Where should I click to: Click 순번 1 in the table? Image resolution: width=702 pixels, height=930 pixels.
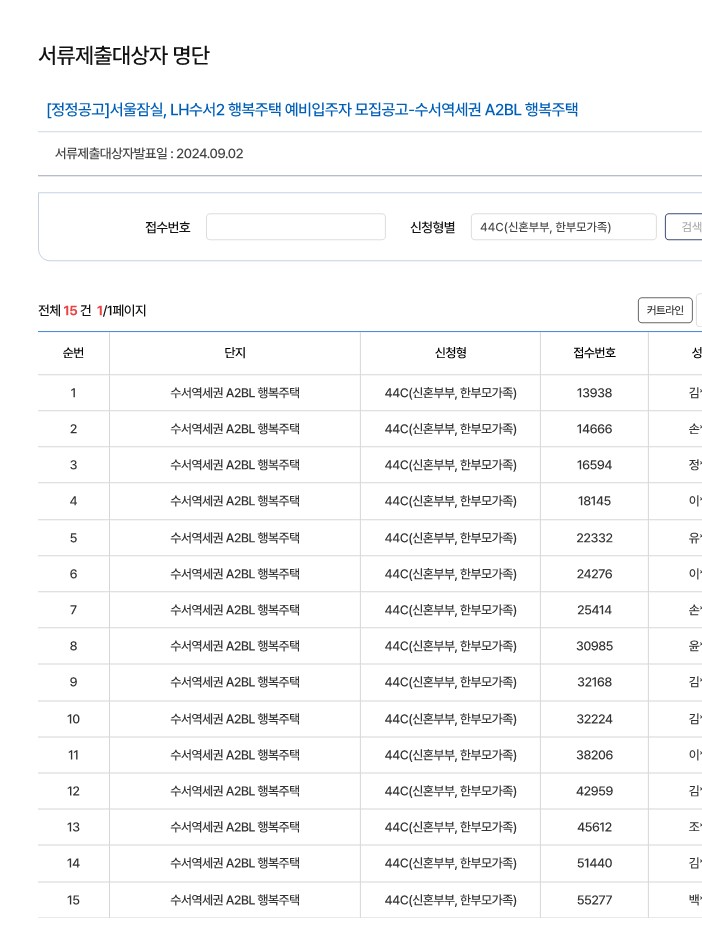(x=74, y=393)
